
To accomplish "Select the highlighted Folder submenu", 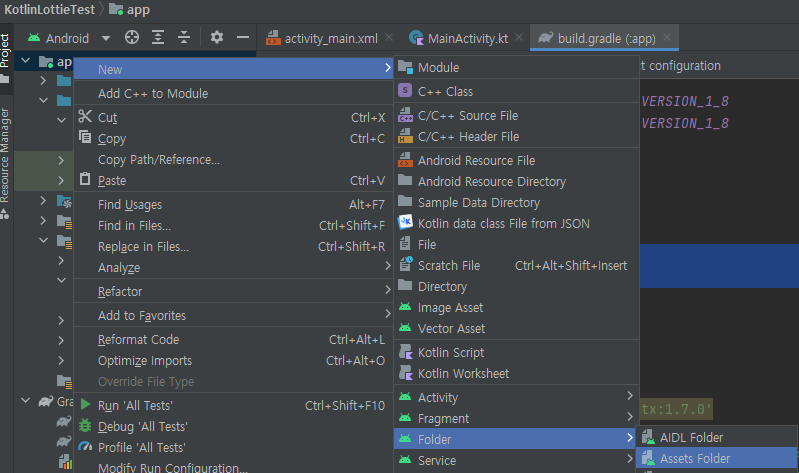I will (x=515, y=439).
